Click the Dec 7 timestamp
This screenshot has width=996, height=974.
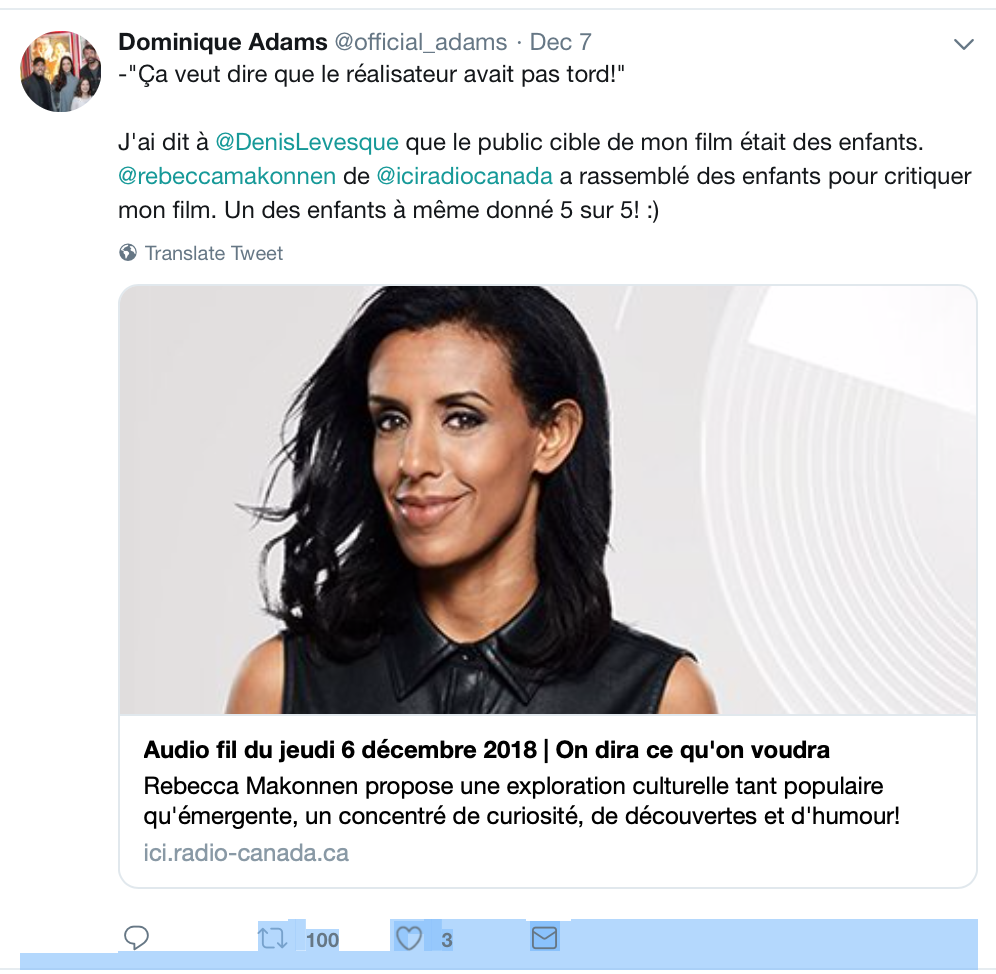pos(560,42)
